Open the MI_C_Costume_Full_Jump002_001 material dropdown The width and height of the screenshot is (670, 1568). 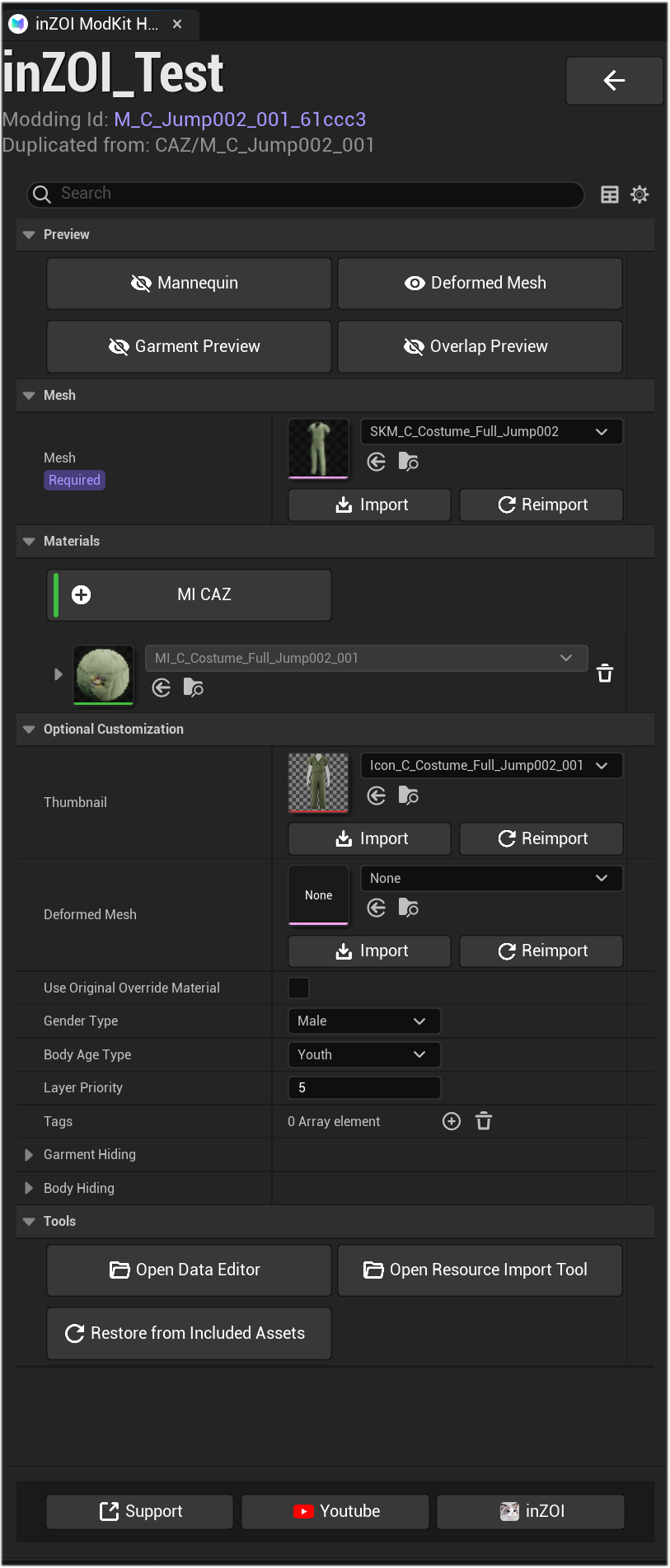click(366, 658)
